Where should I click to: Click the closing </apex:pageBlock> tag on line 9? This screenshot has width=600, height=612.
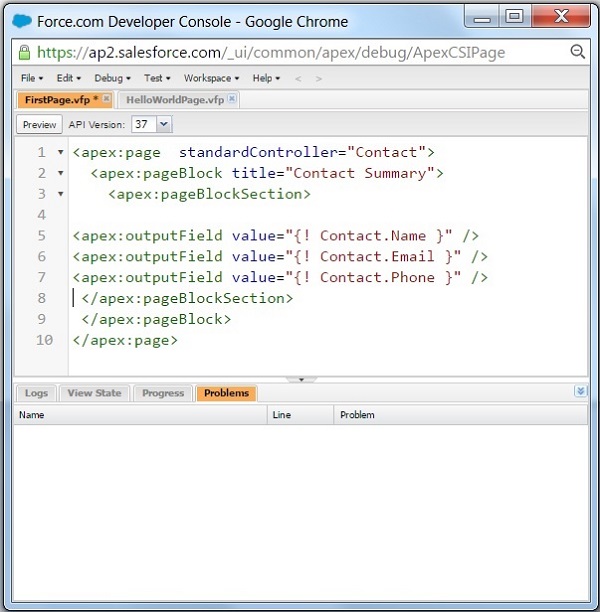156,319
